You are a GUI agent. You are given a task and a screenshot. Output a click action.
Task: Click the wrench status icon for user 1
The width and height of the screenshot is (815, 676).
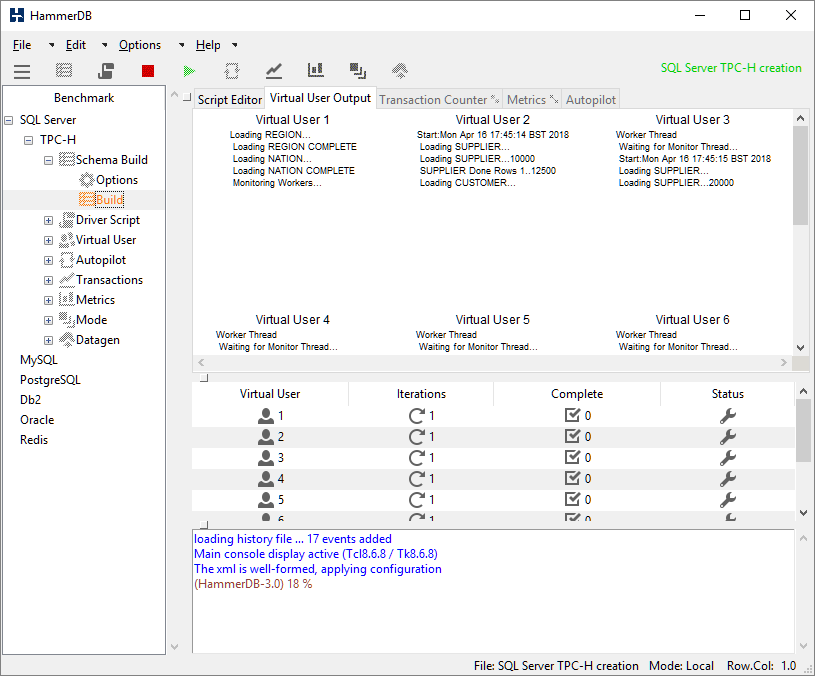728,416
